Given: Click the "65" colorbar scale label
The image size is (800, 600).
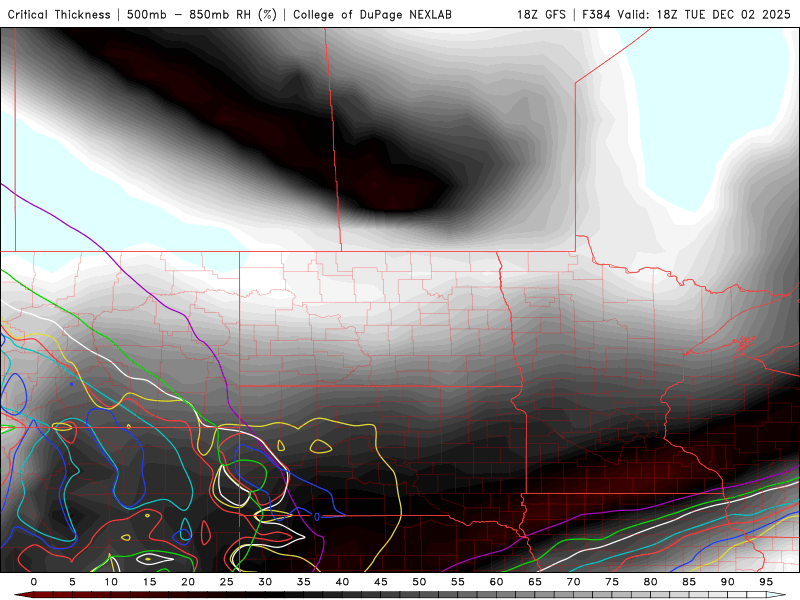Looking at the screenshot, I should [x=535, y=582].
